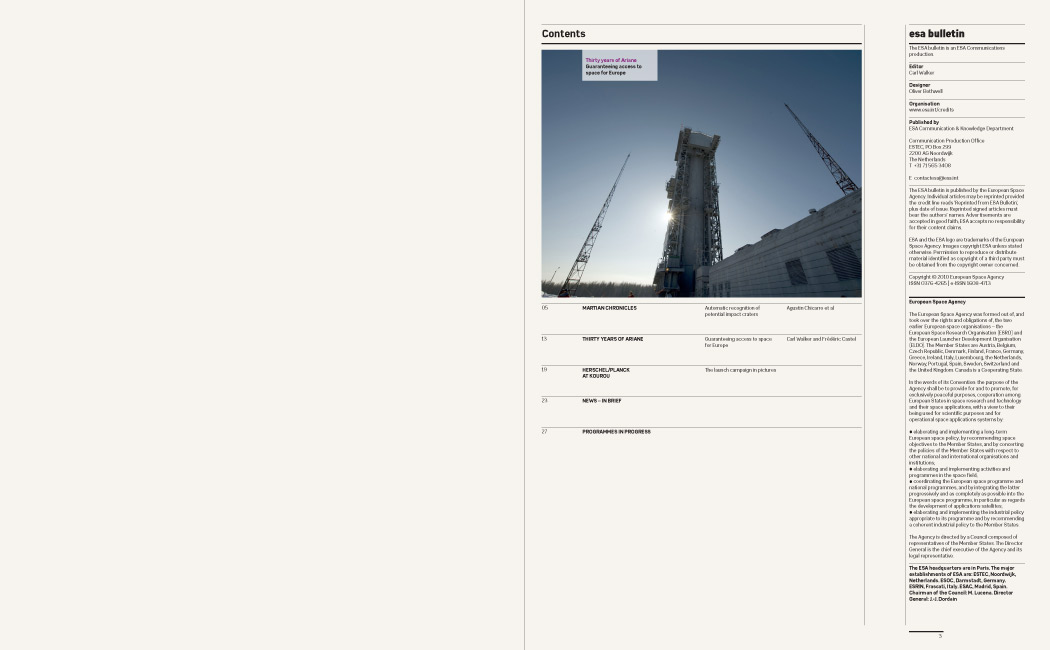The image size is (1050, 650).
Task: Select the photo caption box about Ariane
Action: tap(619, 66)
